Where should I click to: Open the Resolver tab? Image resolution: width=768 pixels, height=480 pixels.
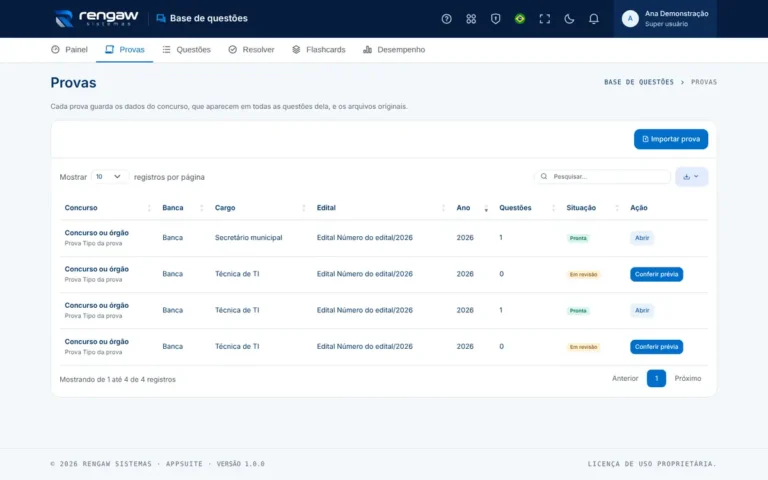[251, 49]
